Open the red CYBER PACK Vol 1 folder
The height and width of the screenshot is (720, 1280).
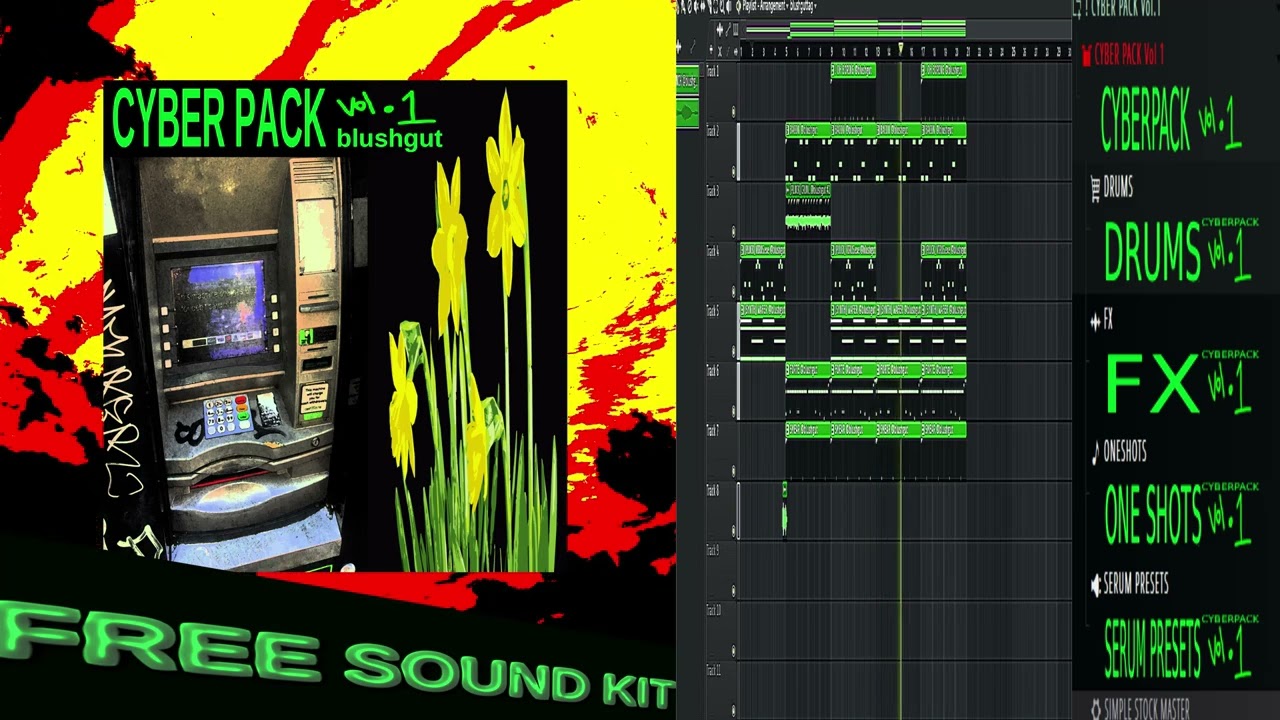(1129, 55)
